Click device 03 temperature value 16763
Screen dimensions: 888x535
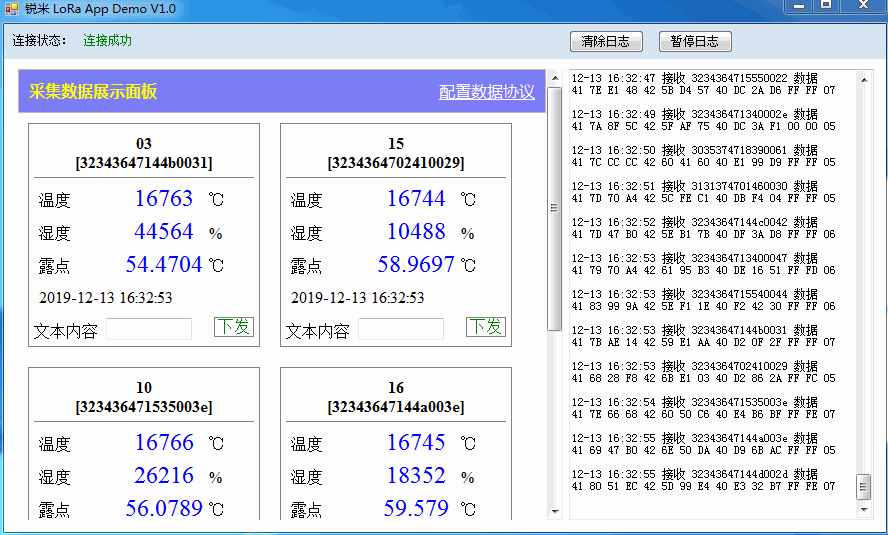[164, 199]
